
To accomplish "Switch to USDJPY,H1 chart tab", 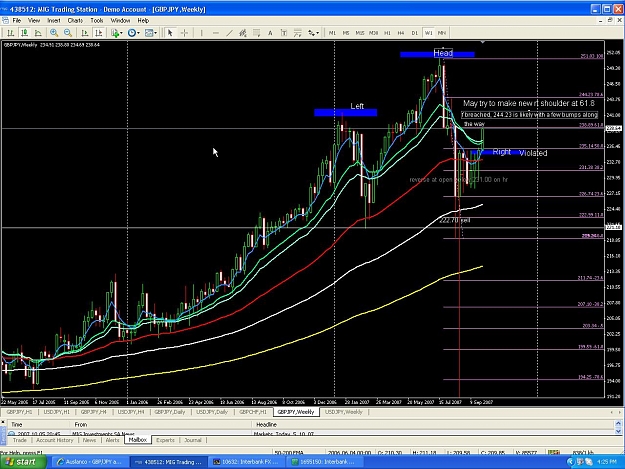I will coord(57,412).
